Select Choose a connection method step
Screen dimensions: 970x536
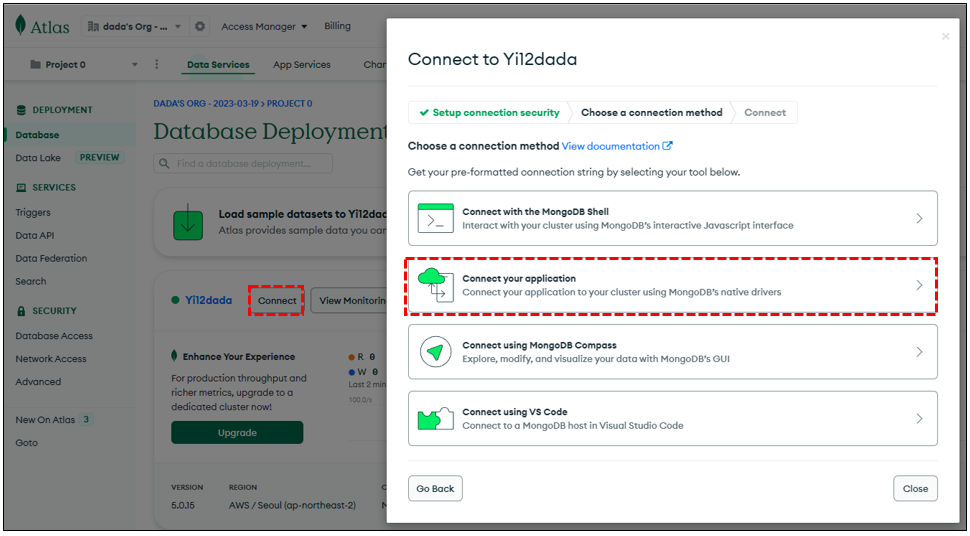[651, 113]
